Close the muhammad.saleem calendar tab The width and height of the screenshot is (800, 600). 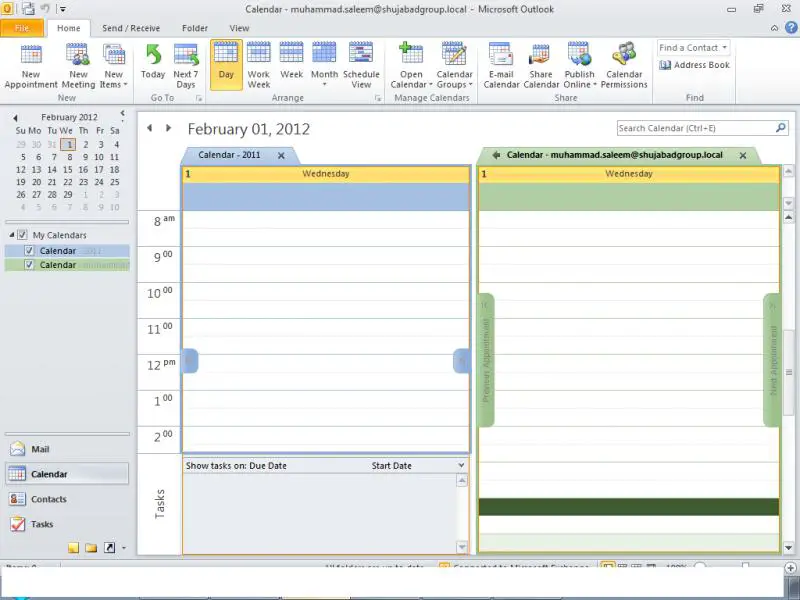pyautogui.click(x=743, y=156)
